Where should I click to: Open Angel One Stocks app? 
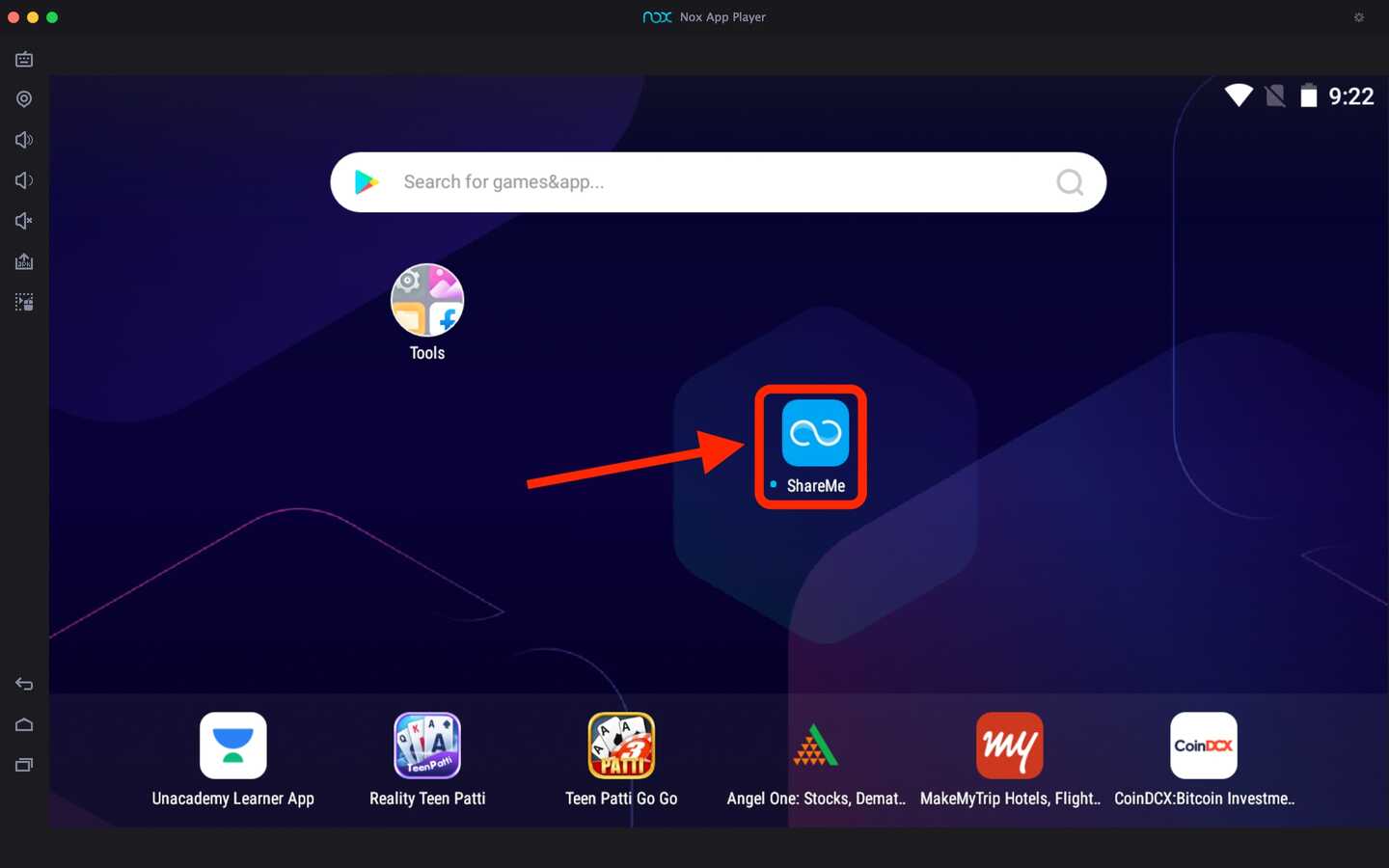pyautogui.click(x=815, y=746)
